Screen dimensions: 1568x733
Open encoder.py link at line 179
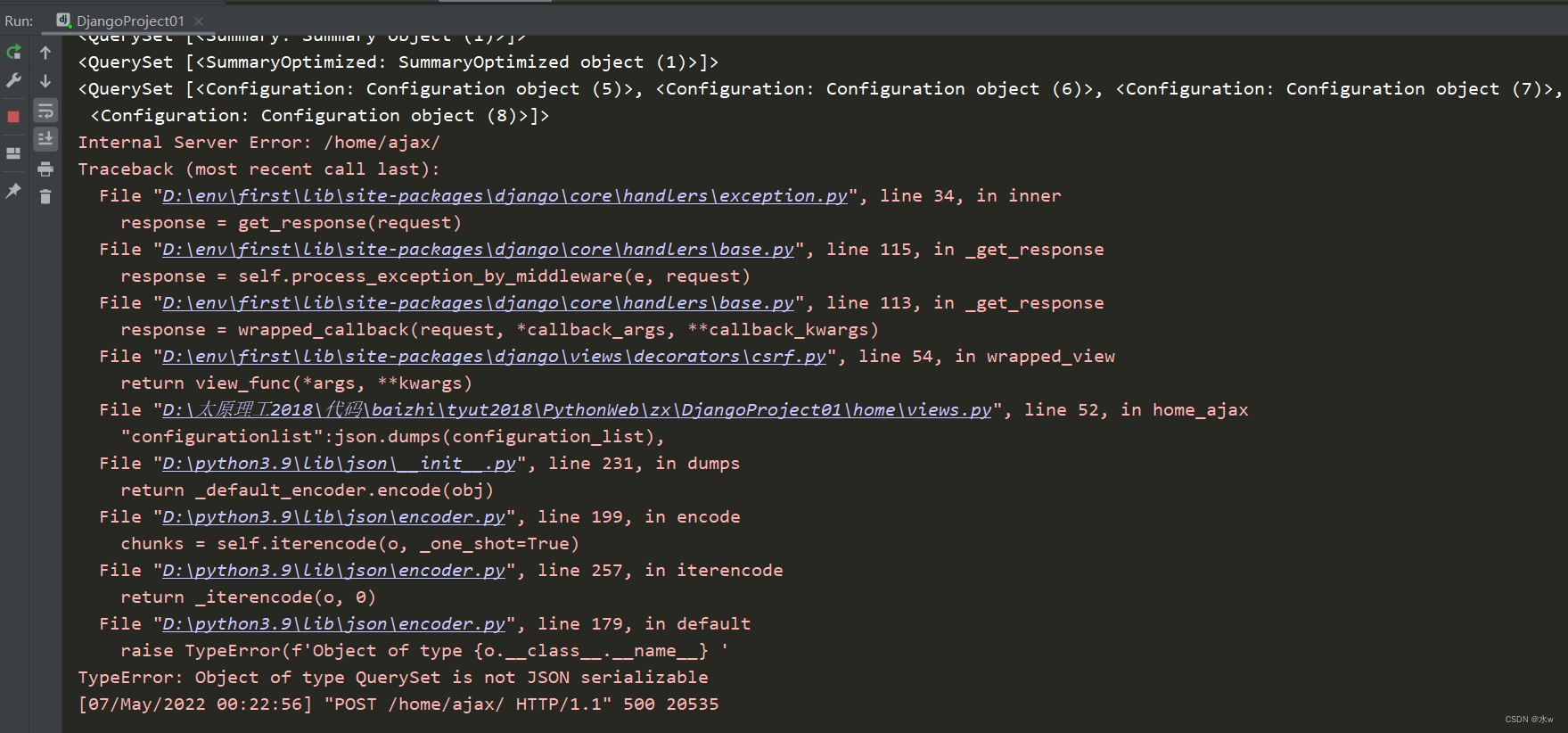[x=333, y=624]
